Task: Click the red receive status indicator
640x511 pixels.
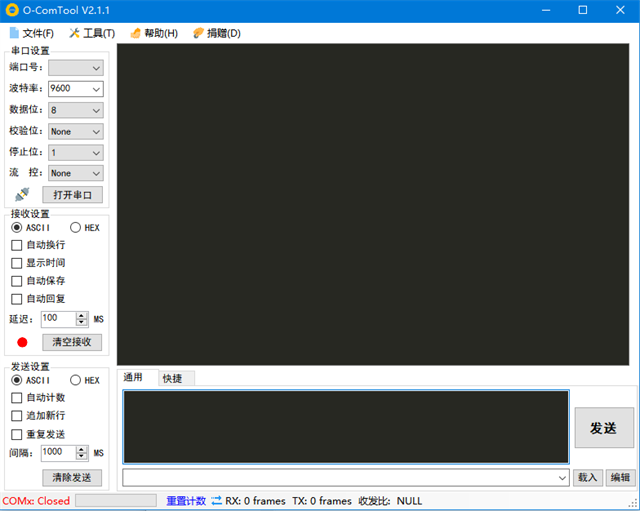Action: (22, 342)
